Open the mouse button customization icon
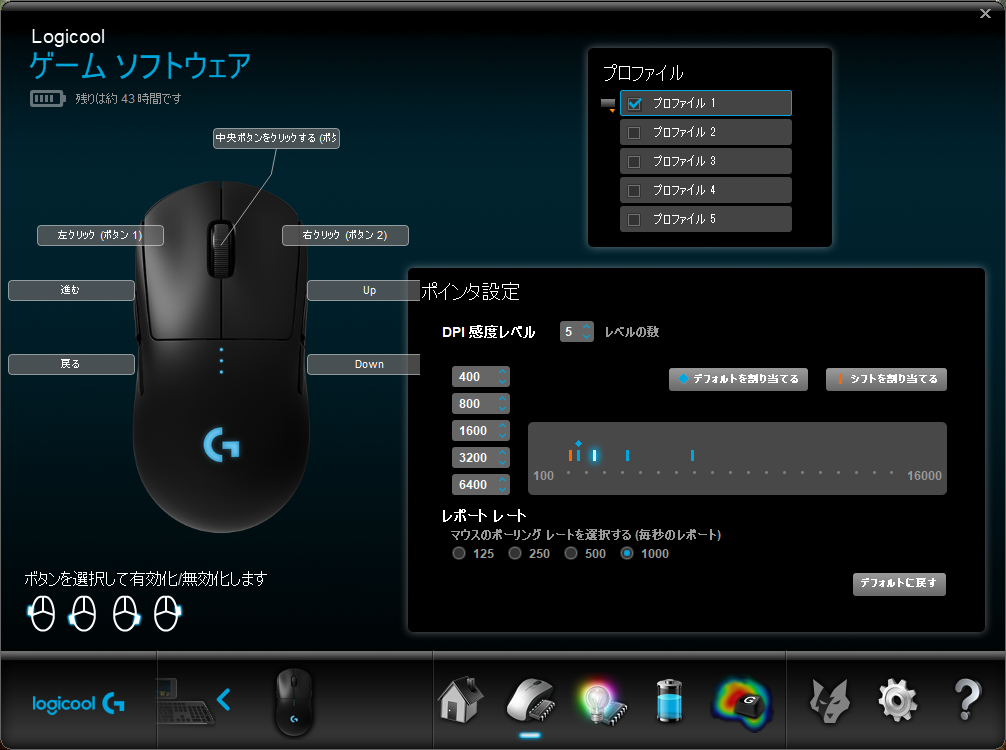The height and width of the screenshot is (750, 1006). coord(530,701)
